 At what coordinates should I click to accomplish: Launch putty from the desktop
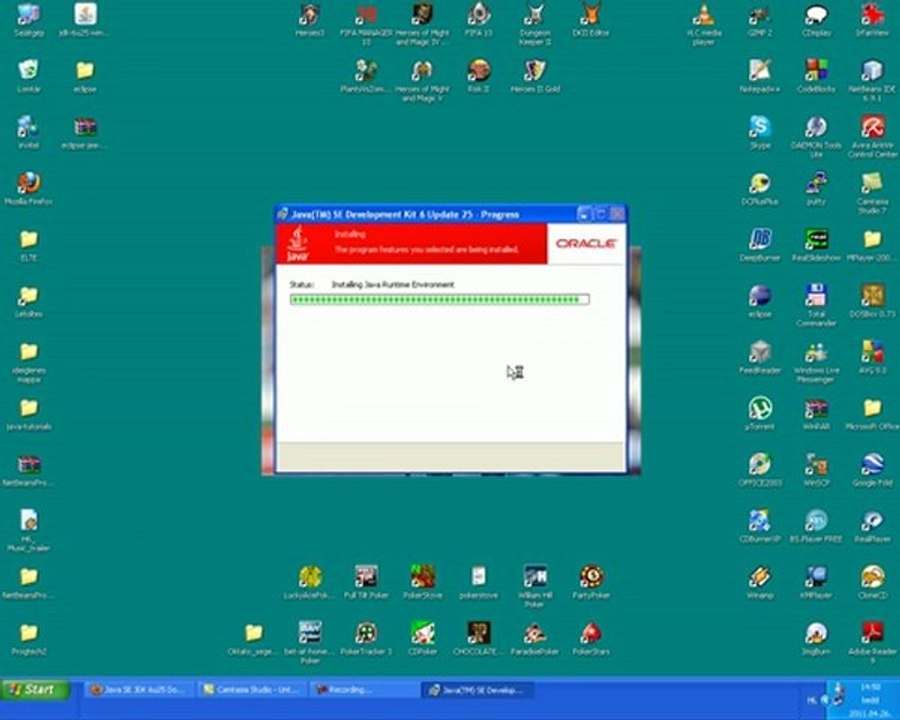click(816, 189)
